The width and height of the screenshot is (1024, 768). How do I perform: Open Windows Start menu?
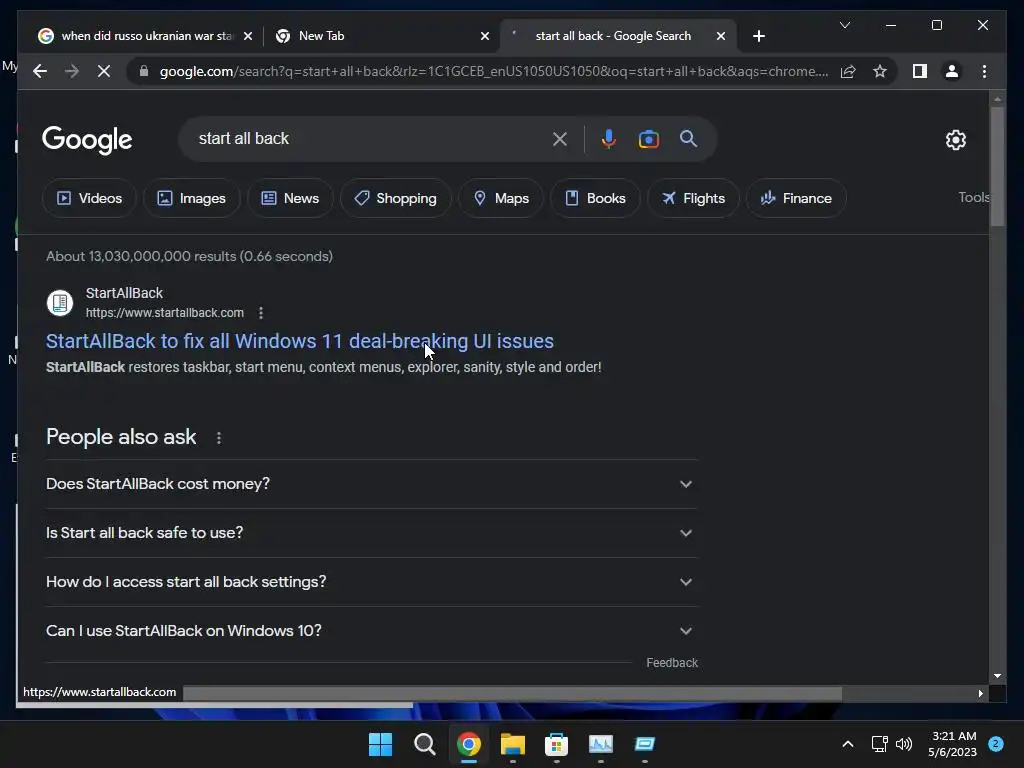pyautogui.click(x=380, y=744)
